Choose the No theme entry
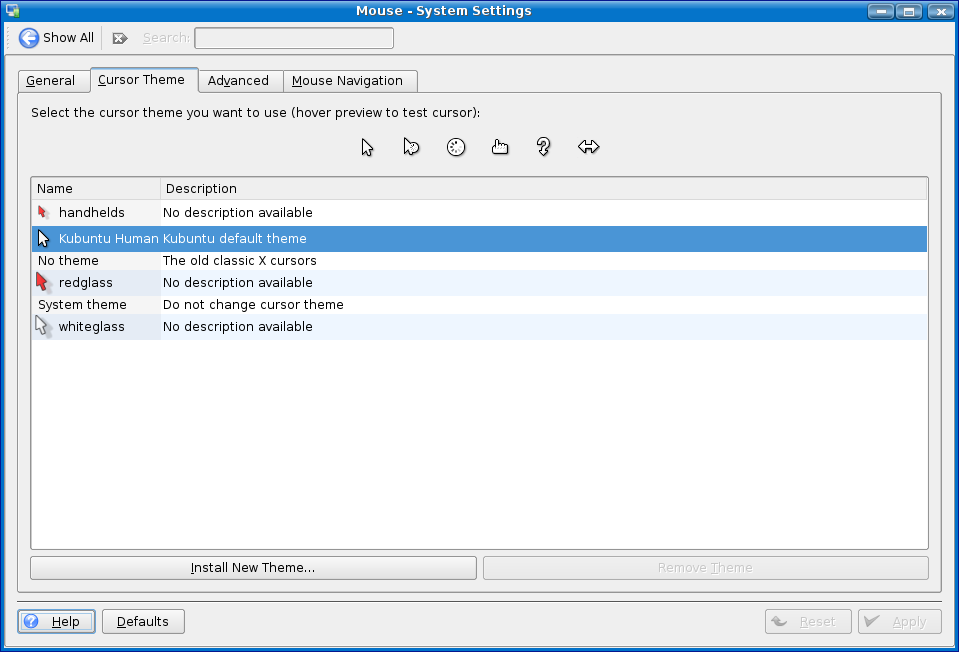The height and width of the screenshot is (652, 959). click(x=68, y=261)
